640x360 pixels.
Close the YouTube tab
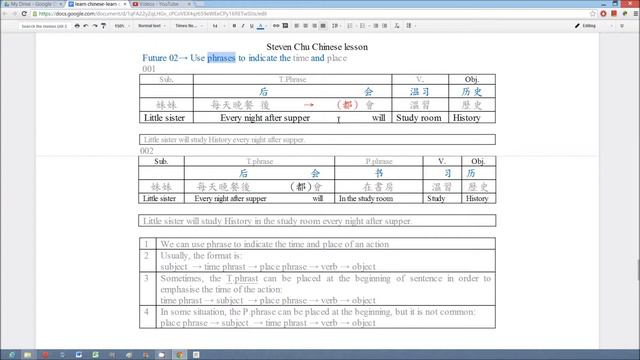189,4
